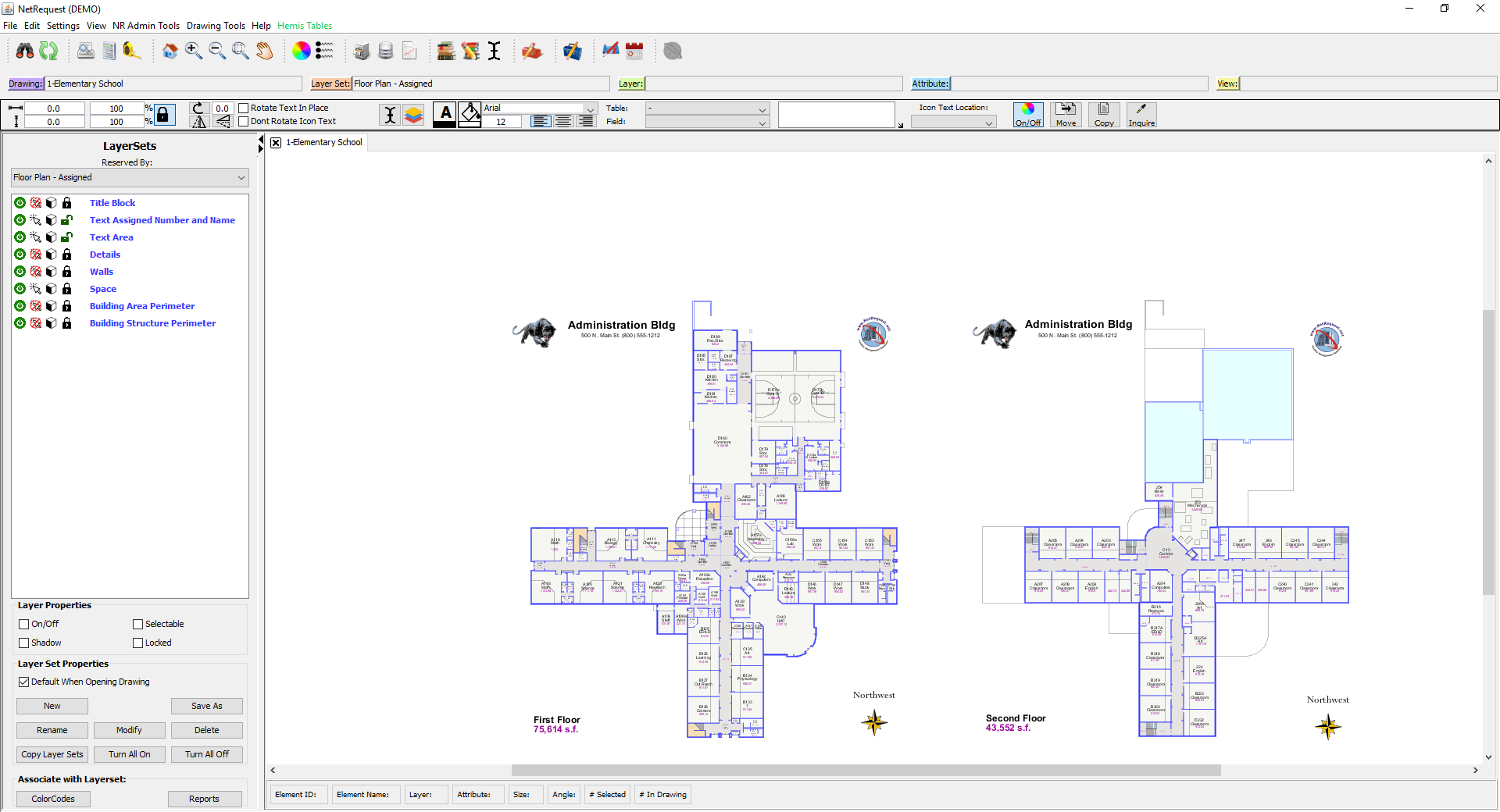Image resolution: width=1500 pixels, height=812 pixels.
Task: Click the zoom in magnifier icon
Action: (193, 52)
